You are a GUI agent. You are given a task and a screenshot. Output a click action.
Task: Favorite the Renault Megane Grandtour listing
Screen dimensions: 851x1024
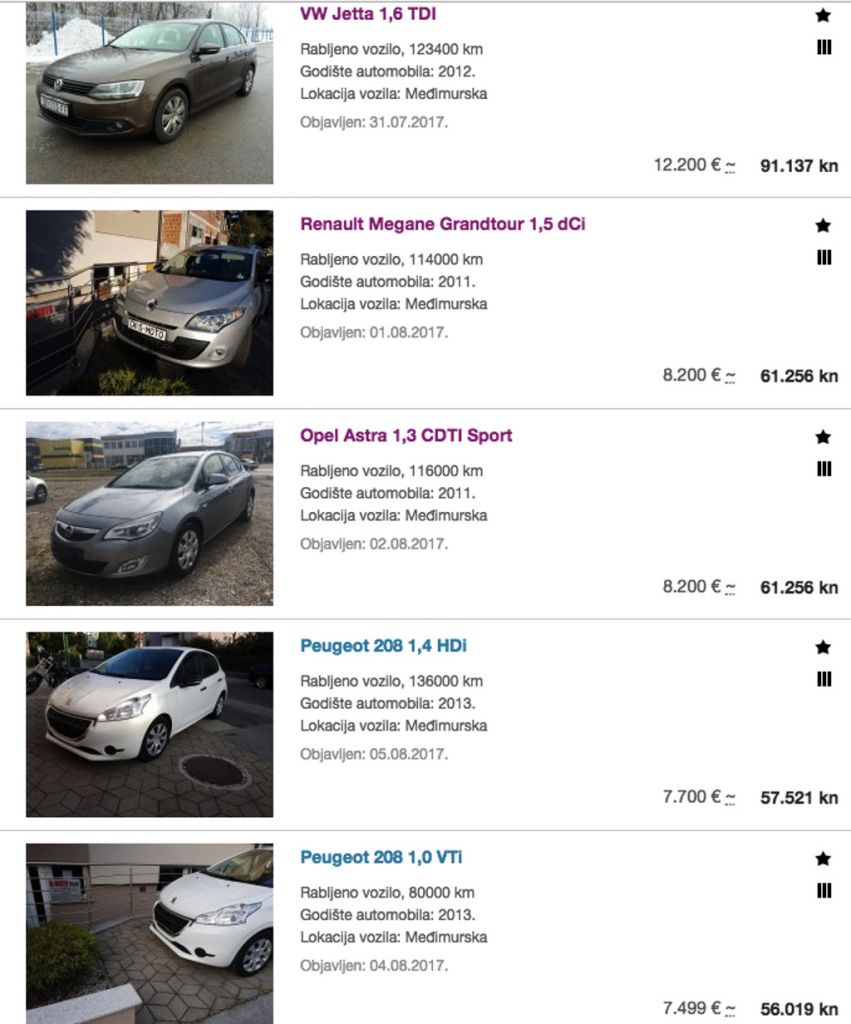823,226
